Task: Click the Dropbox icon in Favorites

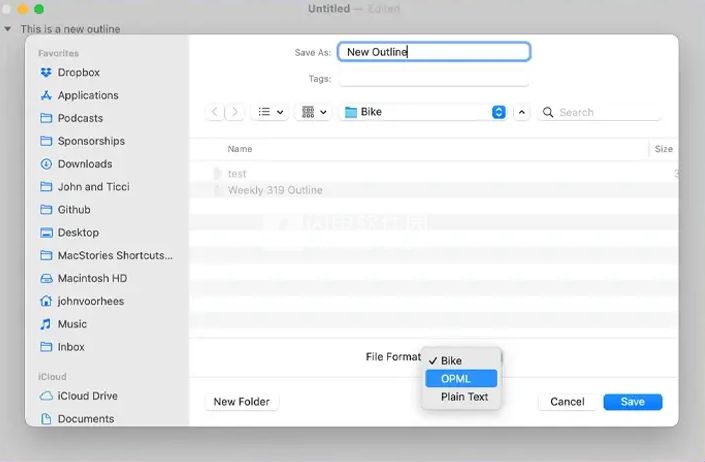Action: [x=46, y=72]
